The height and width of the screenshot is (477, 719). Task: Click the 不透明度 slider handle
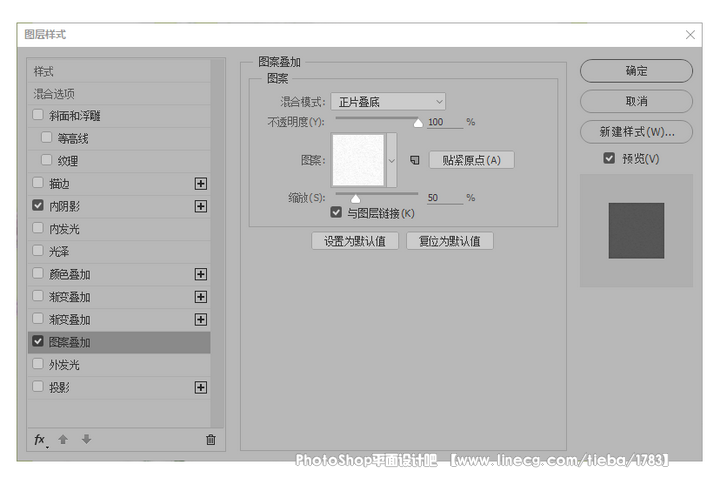click(418, 122)
